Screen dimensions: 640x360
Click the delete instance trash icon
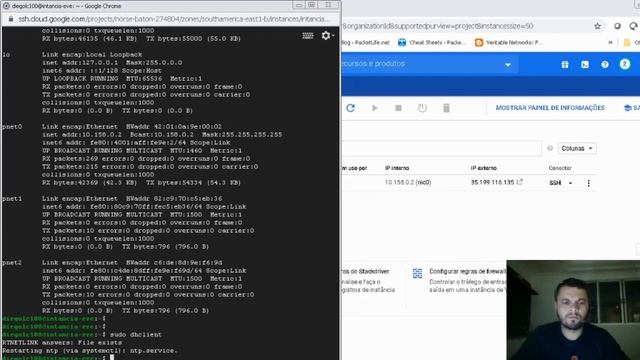point(447,108)
